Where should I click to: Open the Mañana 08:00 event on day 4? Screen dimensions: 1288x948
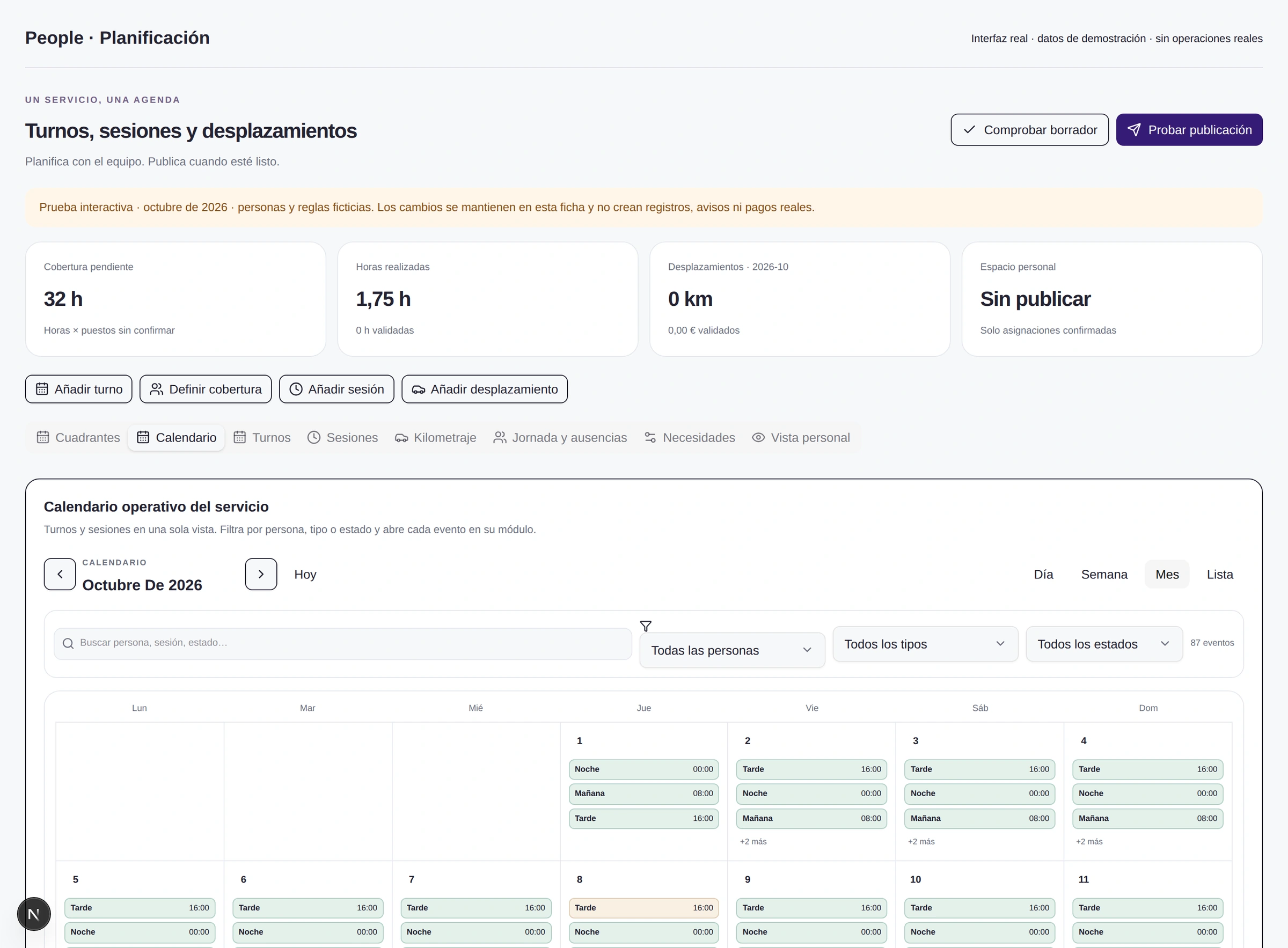(1147, 818)
